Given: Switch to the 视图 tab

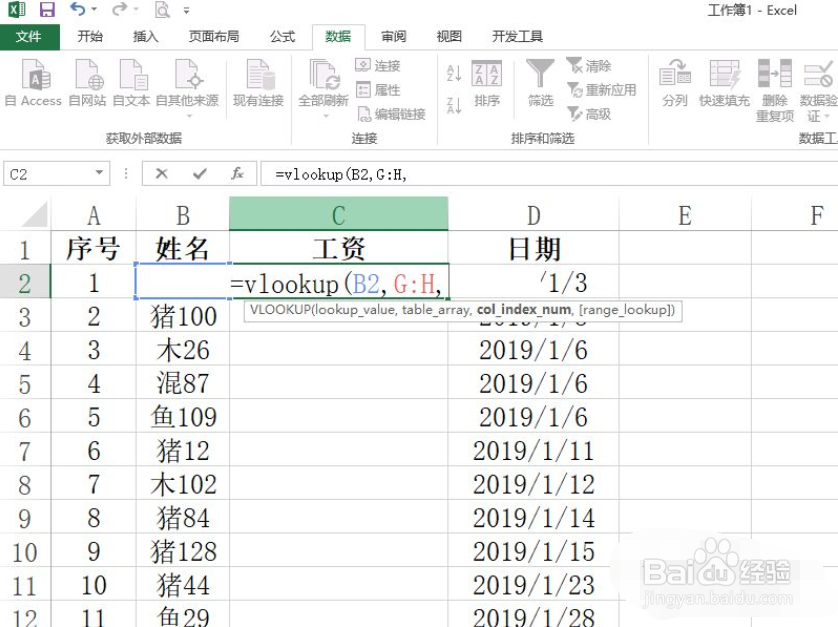Looking at the screenshot, I should (x=449, y=36).
